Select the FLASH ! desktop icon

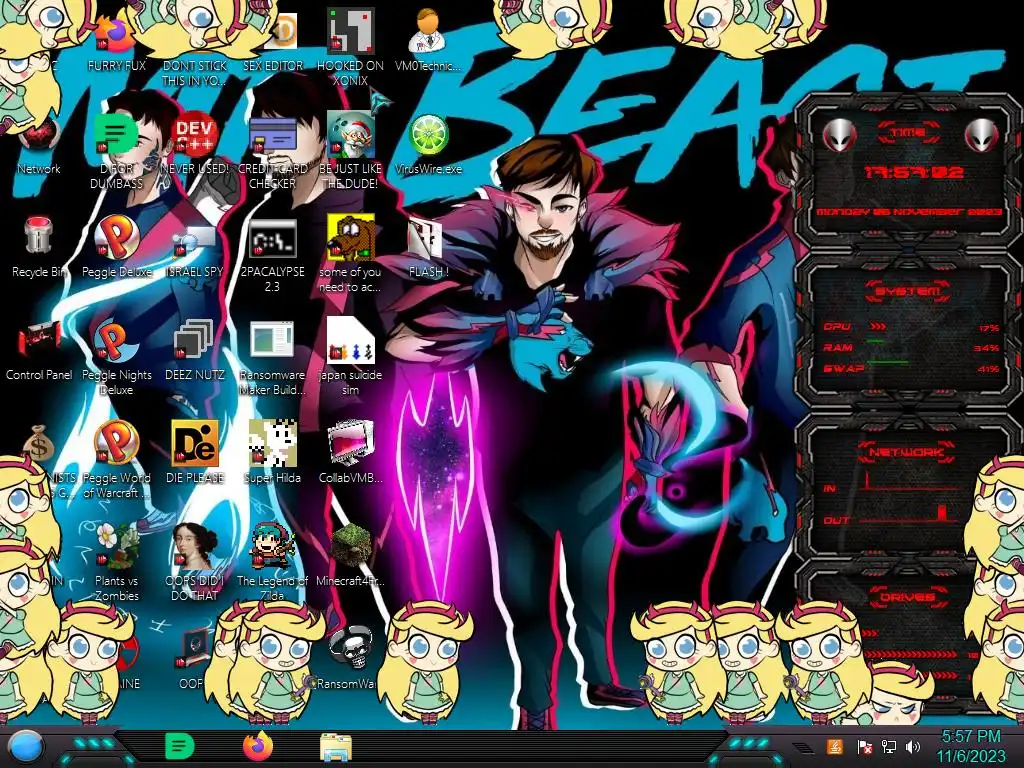click(427, 238)
